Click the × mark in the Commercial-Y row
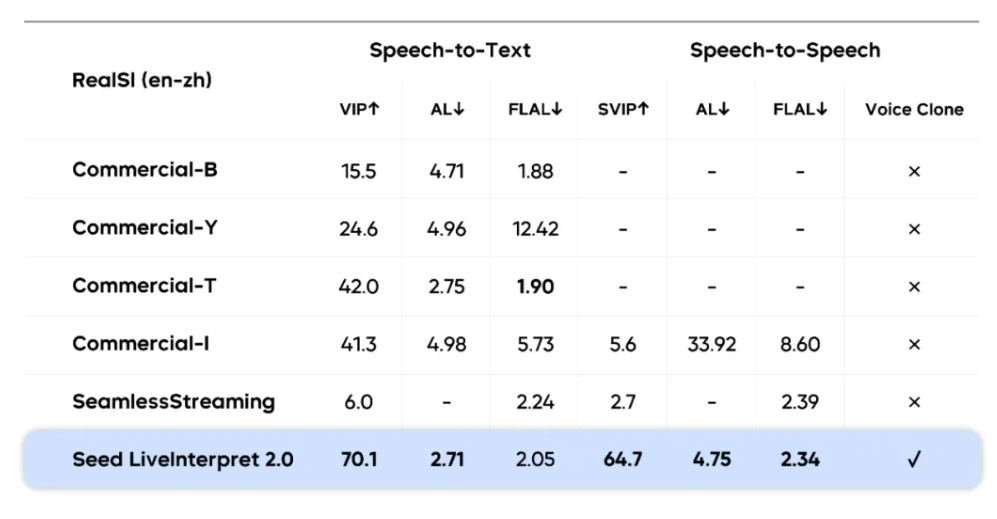This screenshot has height=519, width=997. click(913, 229)
